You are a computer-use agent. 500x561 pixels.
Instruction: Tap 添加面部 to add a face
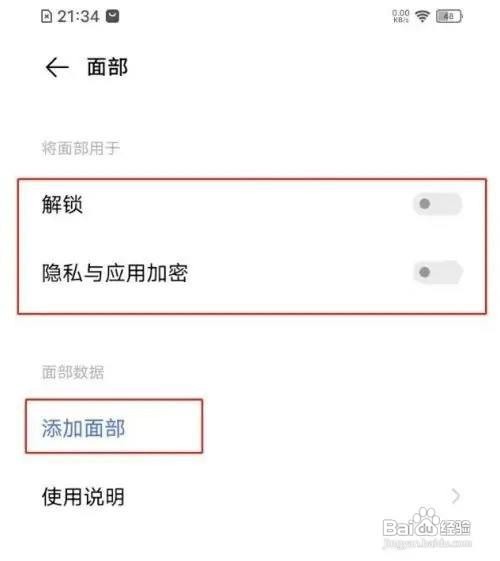click(83, 428)
